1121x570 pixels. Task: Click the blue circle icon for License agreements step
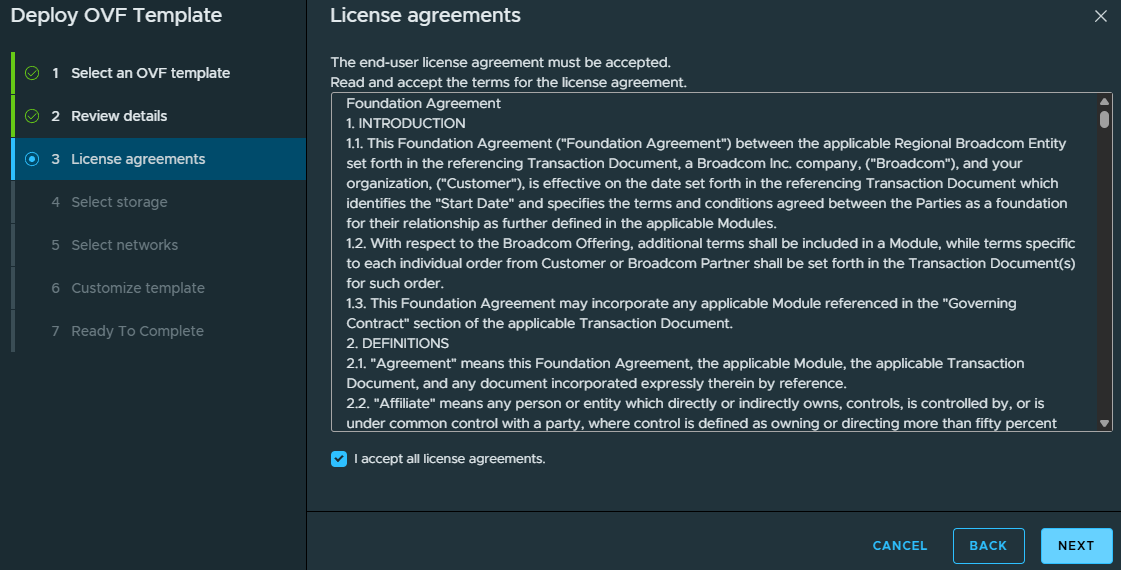pyautogui.click(x=32, y=159)
